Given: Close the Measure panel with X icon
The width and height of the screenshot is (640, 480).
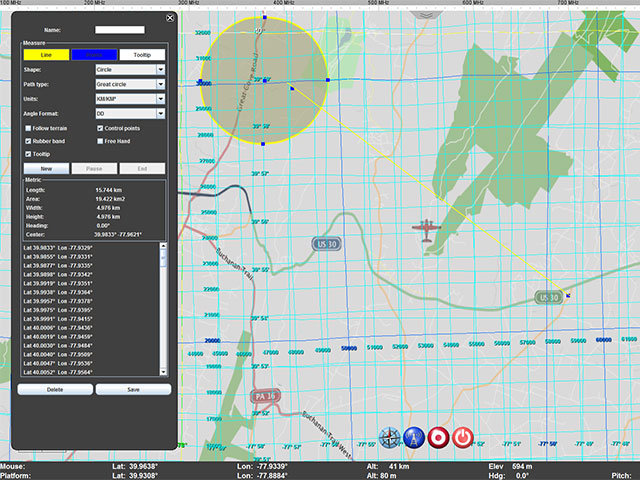Looking at the screenshot, I should click(x=170, y=18).
